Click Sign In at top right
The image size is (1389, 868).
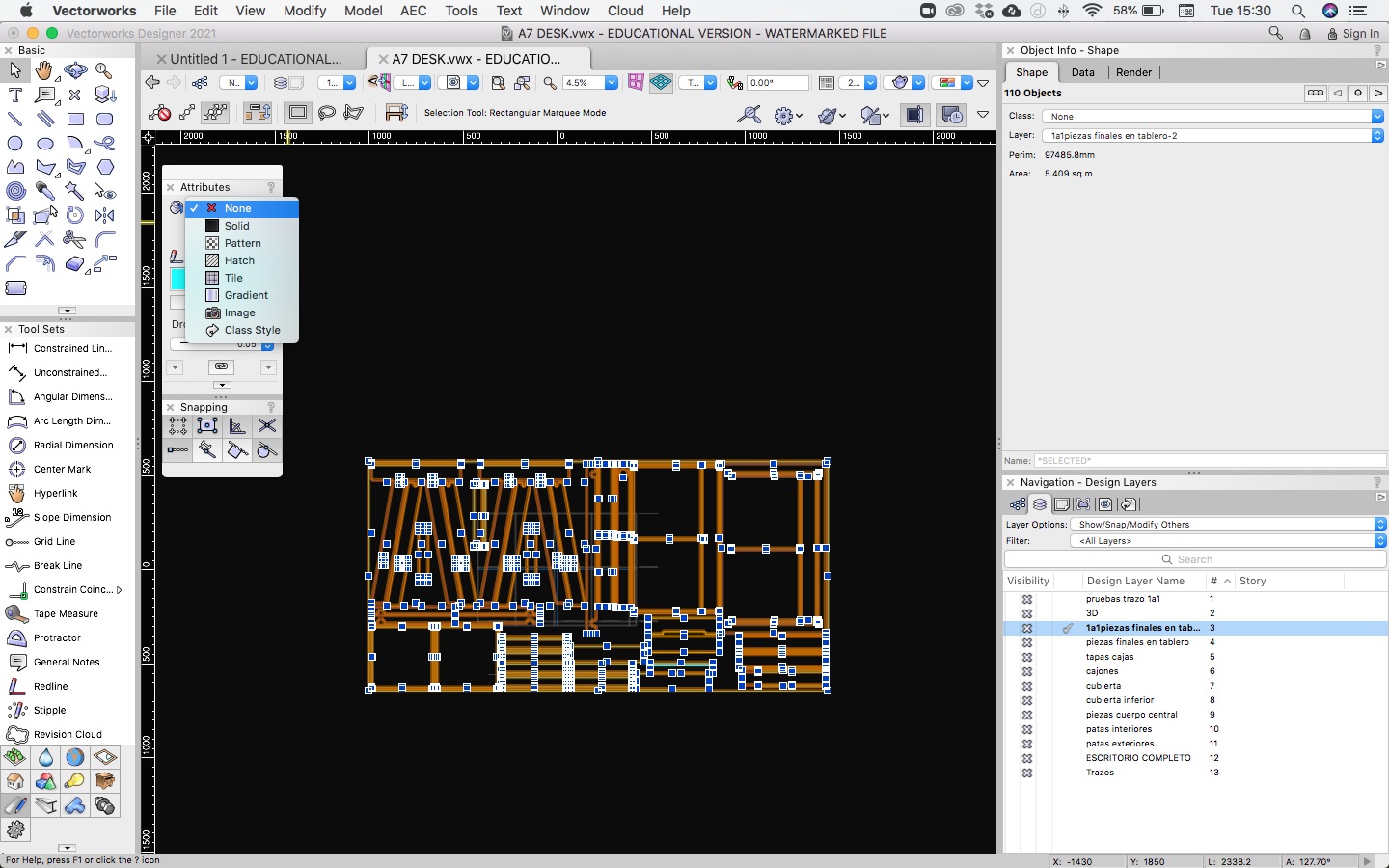pyautogui.click(x=1360, y=33)
